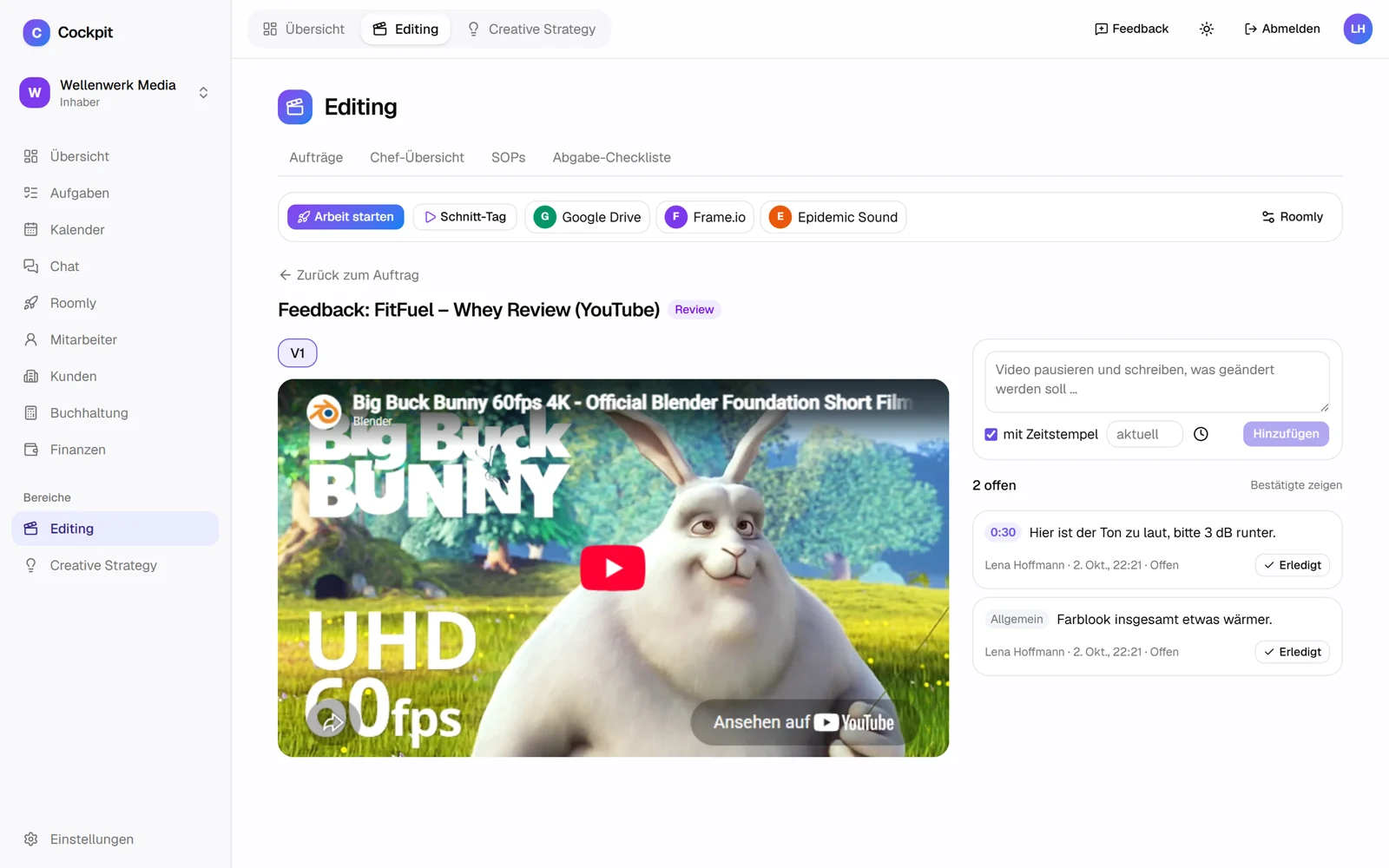Select Editing under Bereiche in sidebar
This screenshot has width=1389, height=868.
click(115, 529)
